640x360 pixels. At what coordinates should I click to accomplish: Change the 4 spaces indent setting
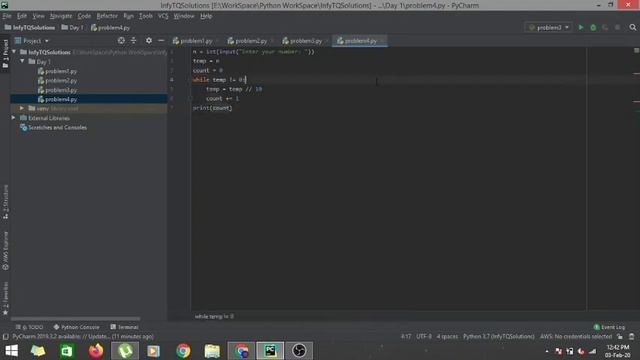447,336
